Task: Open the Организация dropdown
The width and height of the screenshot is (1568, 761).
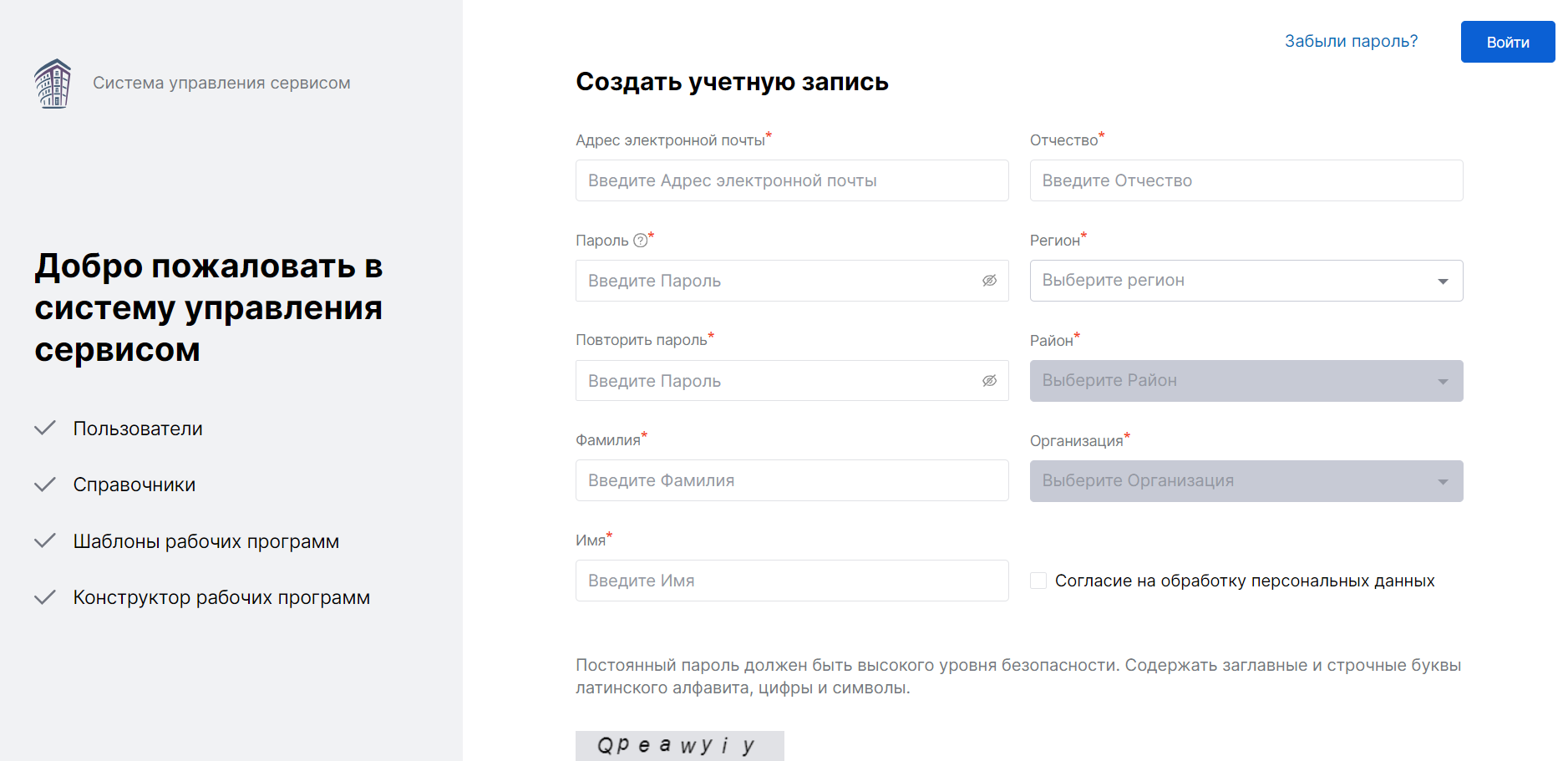Action: (1246, 481)
